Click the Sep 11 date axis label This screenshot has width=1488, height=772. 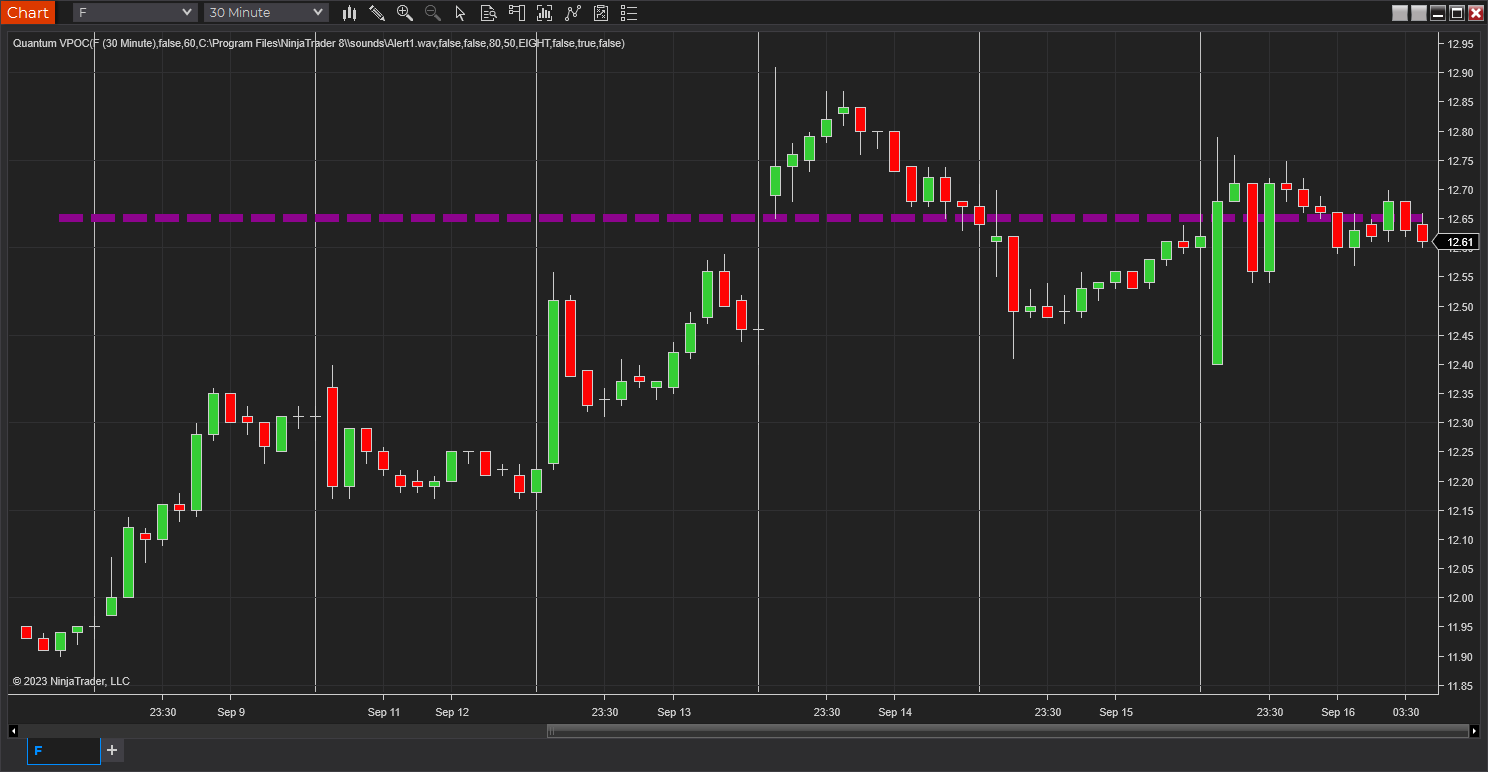383,712
